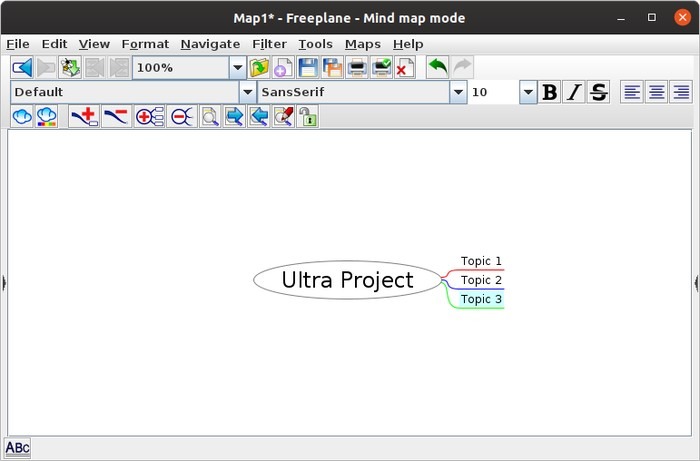Open the Navigate menu
The width and height of the screenshot is (700, 461).
click(210, 44)
